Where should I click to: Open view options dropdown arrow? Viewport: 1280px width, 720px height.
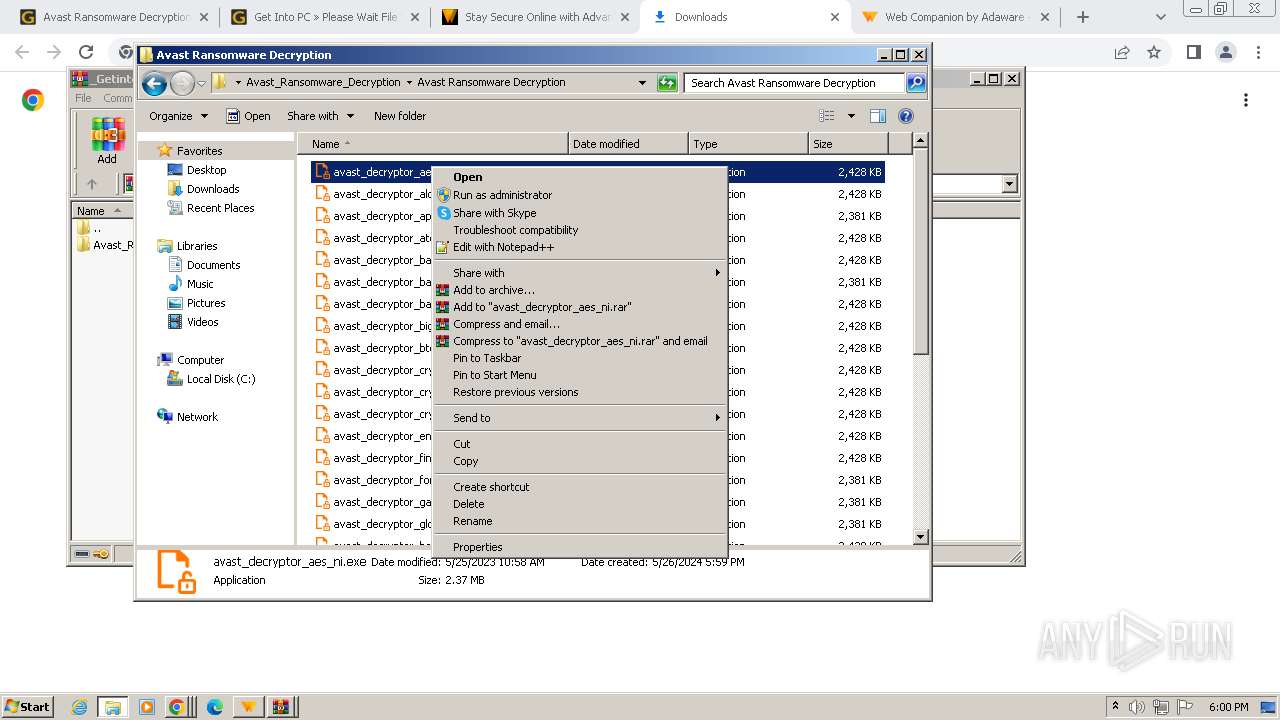[x=851, y=116]
